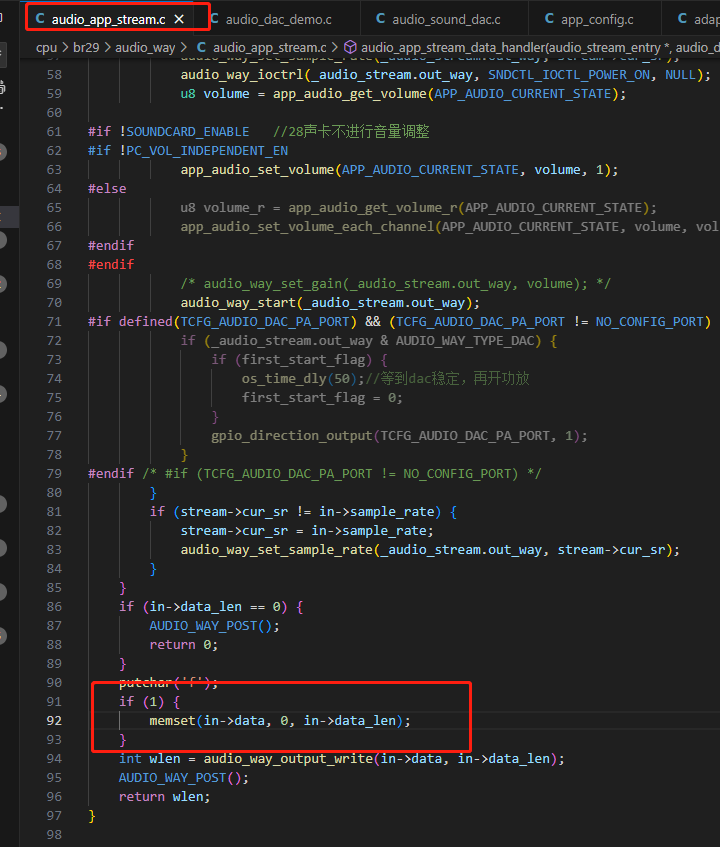Click the '#else' directive on line 64
The width and height of the screenshot is (720, 847).
click(x=107, y=189)
